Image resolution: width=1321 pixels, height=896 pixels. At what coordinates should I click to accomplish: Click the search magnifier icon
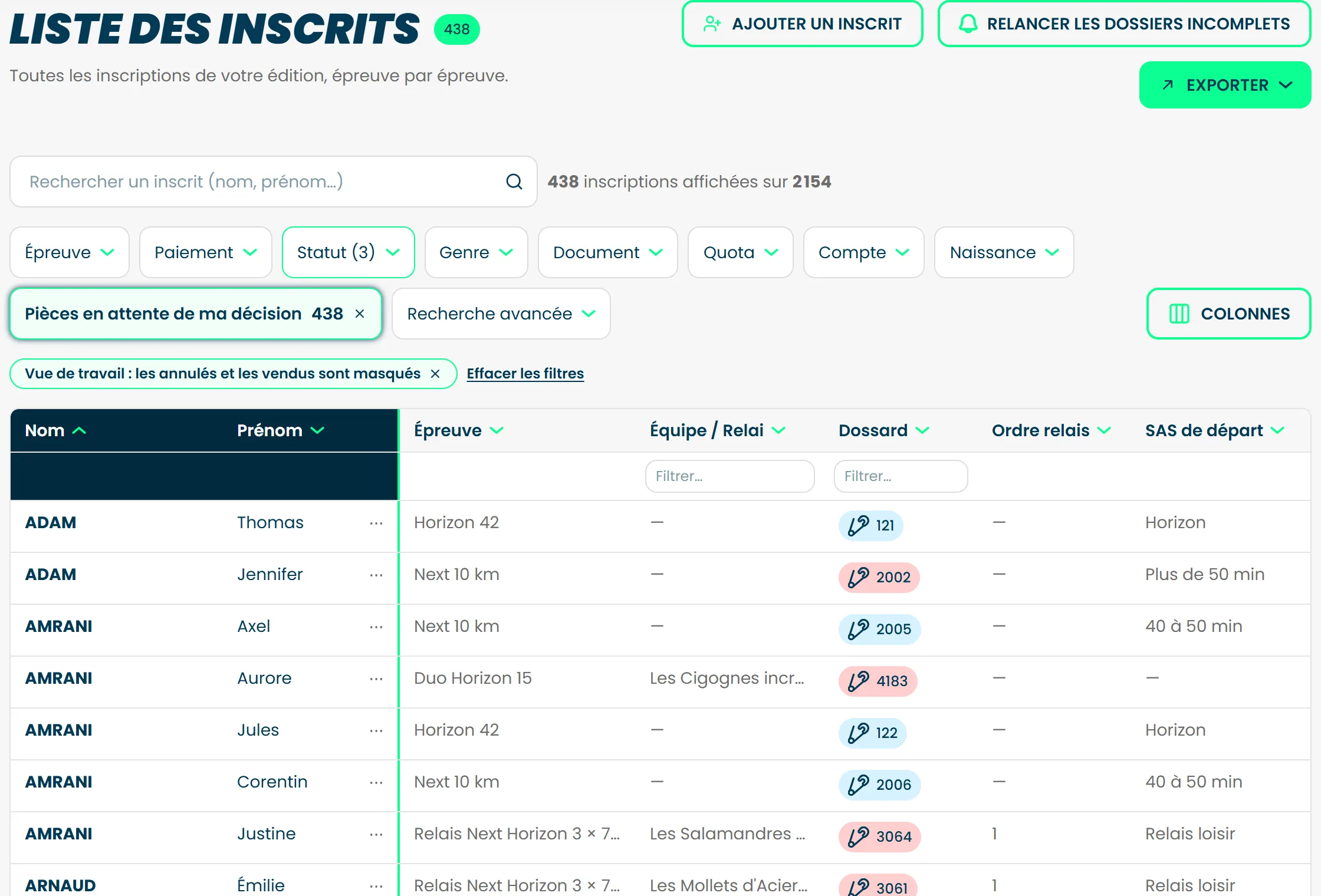tap(514, 182)
